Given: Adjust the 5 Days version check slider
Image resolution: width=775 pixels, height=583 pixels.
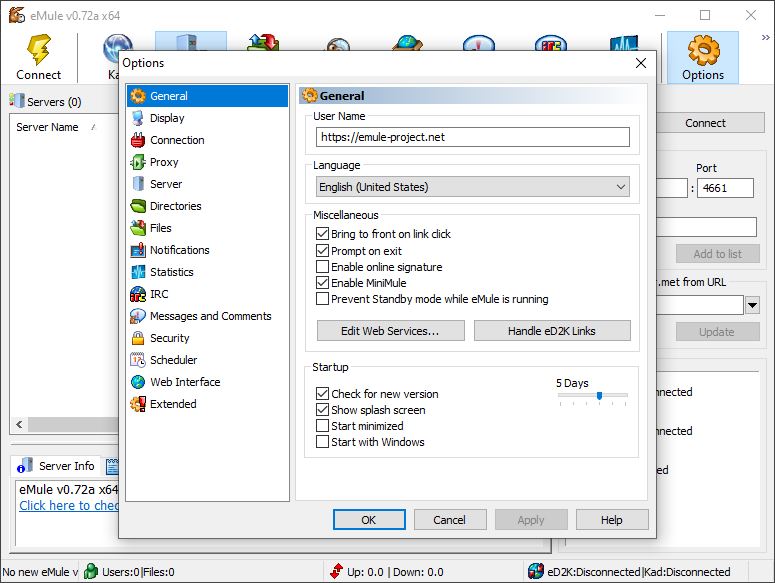Looking at the screenshot, I should tap(599, 395).
